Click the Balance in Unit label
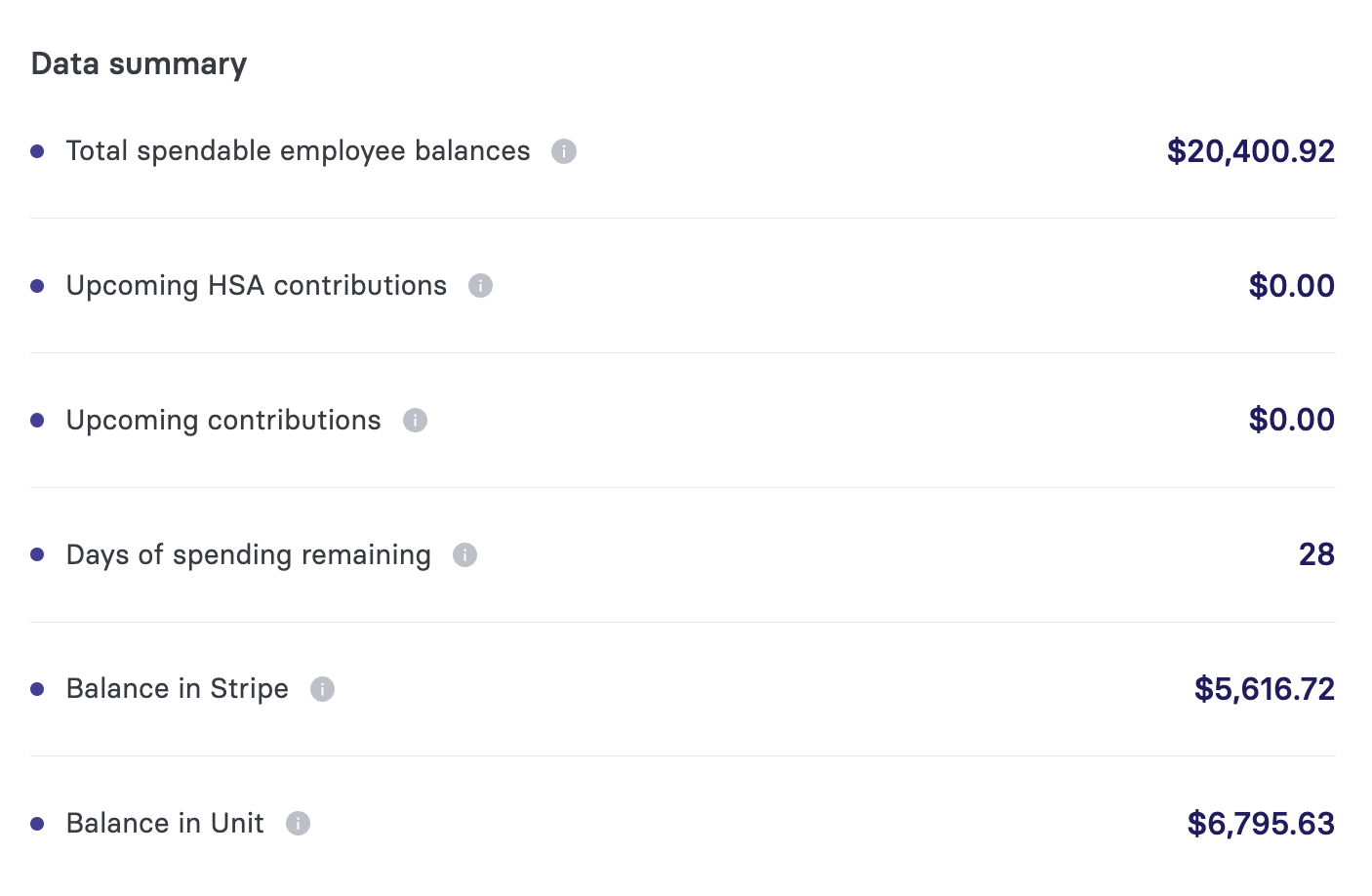The image size is (1372, 896). tap(165, 823)
